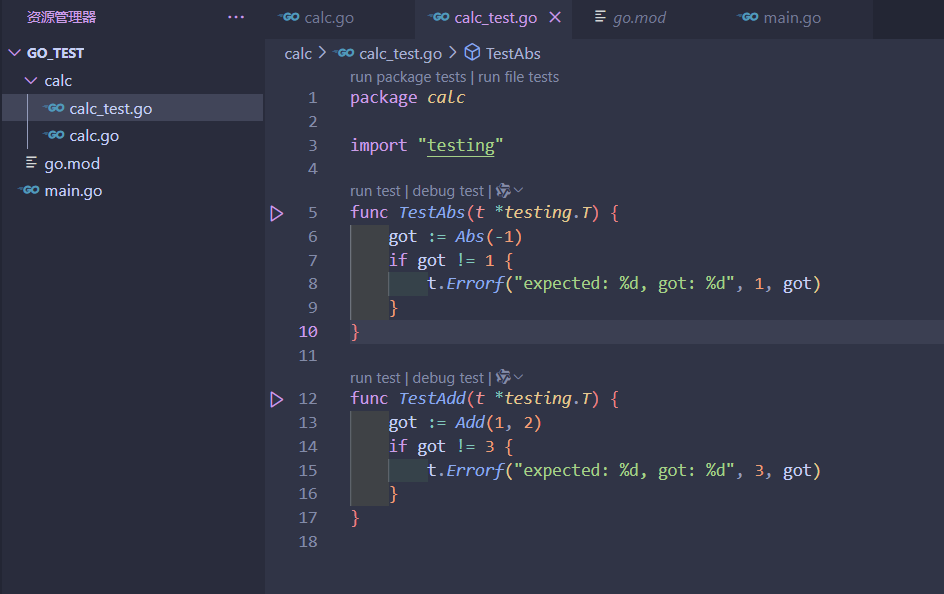Collapse the calc folder chevron
Screen dimensions: 944x594
click(31, 80)
